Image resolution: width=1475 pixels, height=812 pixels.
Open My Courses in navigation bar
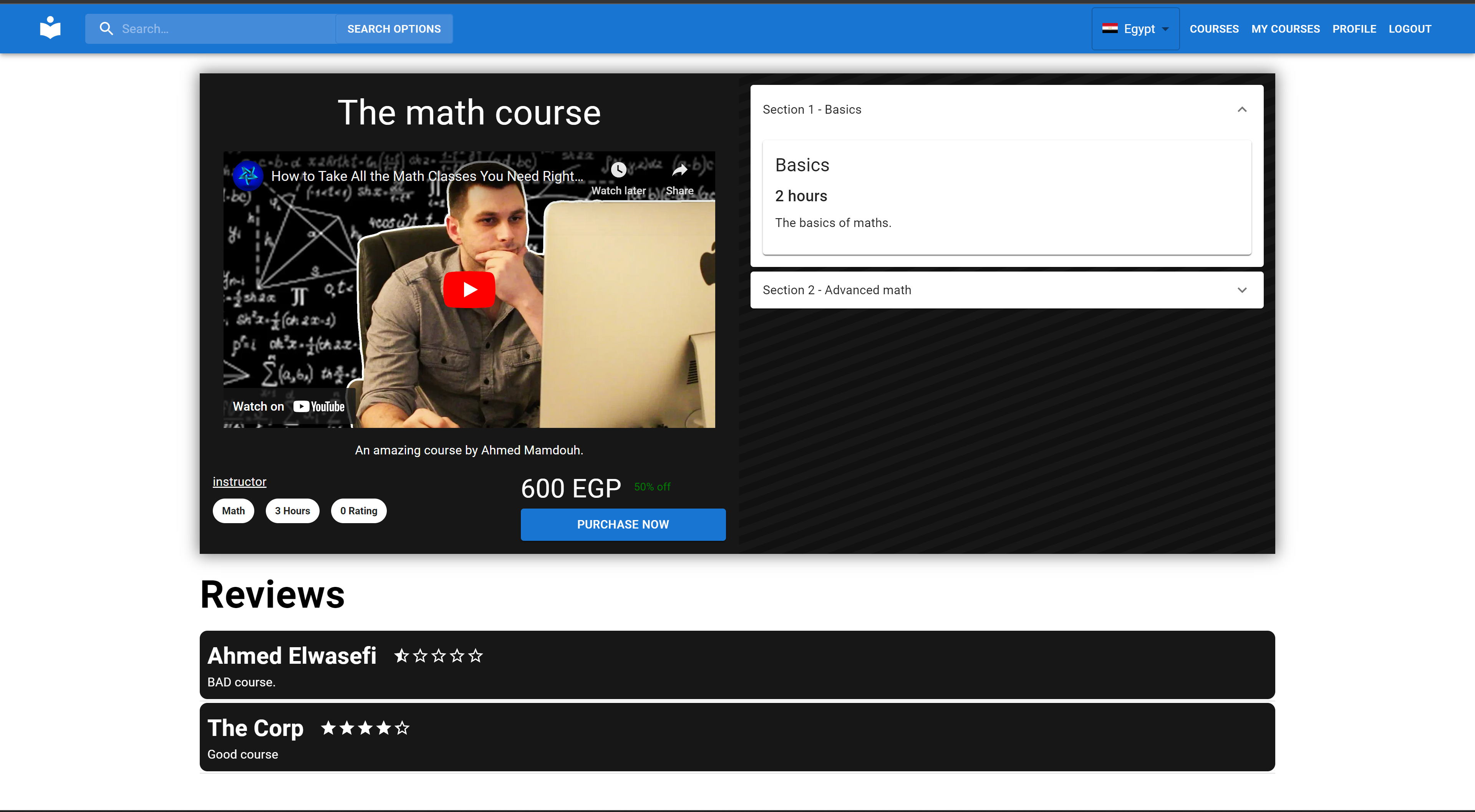coord(1285,29)
